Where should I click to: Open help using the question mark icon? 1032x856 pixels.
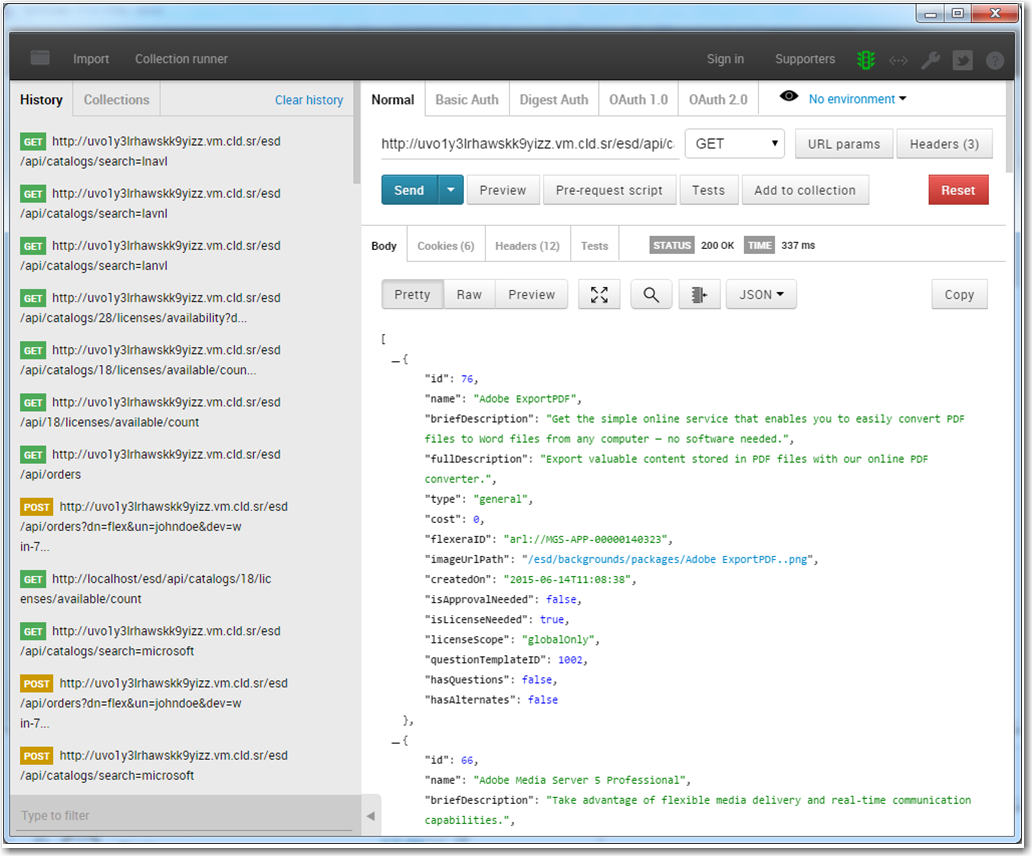[994, 60]
